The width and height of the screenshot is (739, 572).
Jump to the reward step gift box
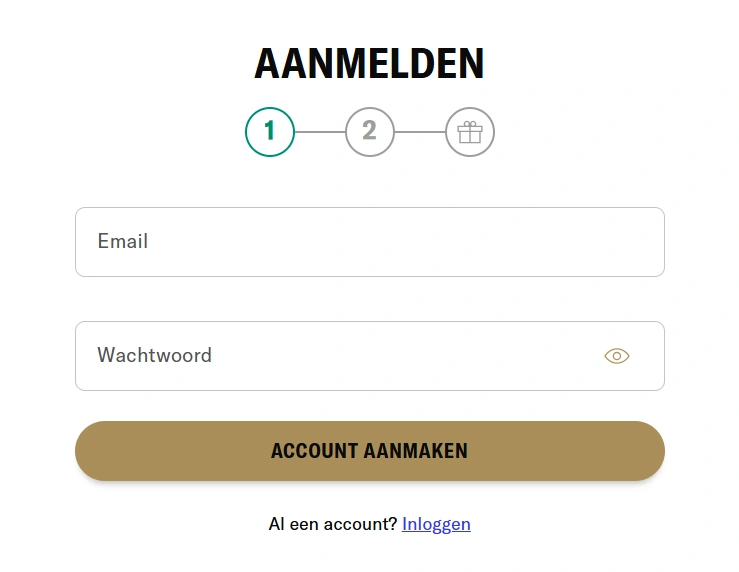pyautogui.click(x=469, y=132)
